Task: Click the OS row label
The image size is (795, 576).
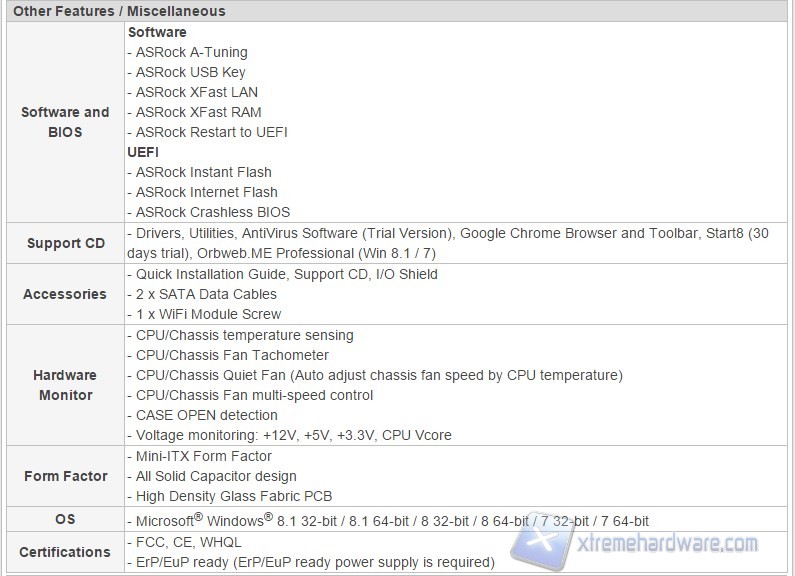Action: 65,519
